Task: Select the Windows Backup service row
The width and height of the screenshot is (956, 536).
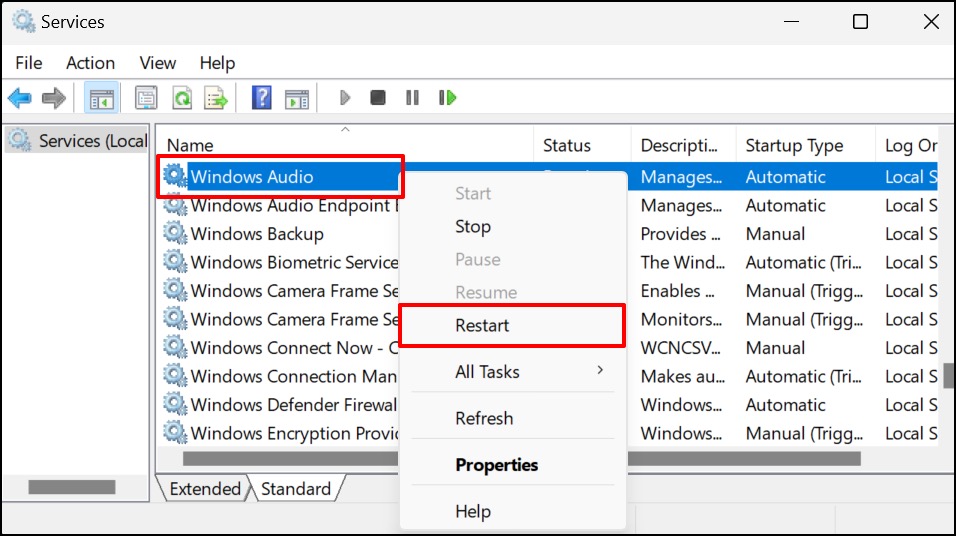Action: click(x=257, y=234)
